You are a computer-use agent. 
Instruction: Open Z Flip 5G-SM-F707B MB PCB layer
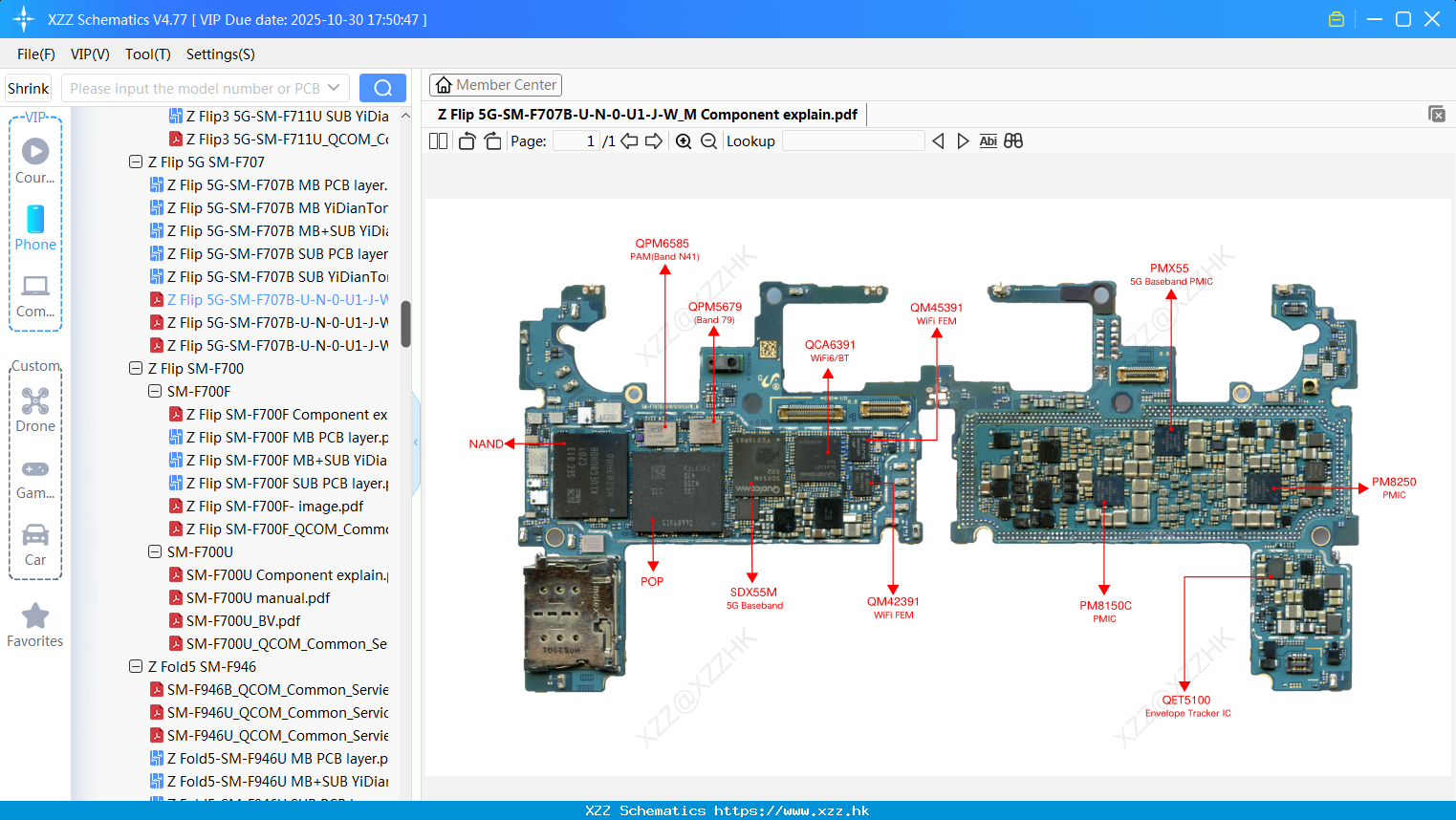[269, 184]
